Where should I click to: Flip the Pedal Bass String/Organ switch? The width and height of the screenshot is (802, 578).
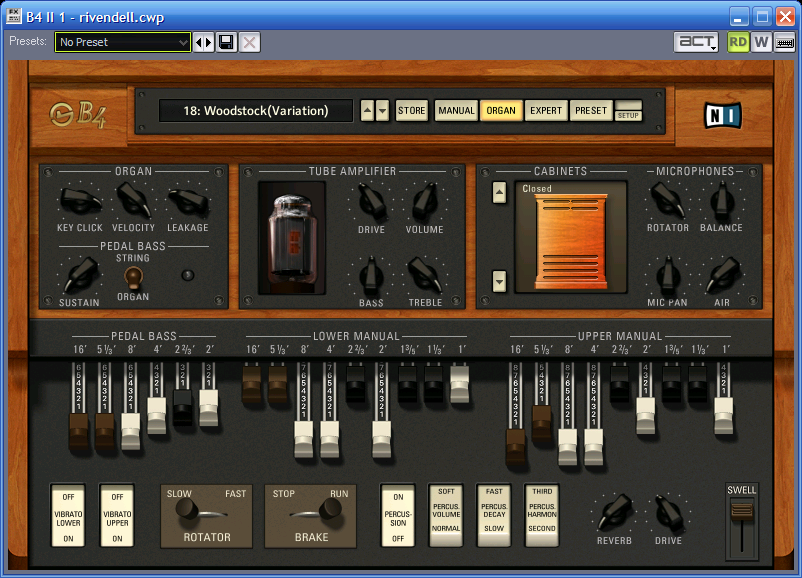pyautogui.click(x=133, y=277)
